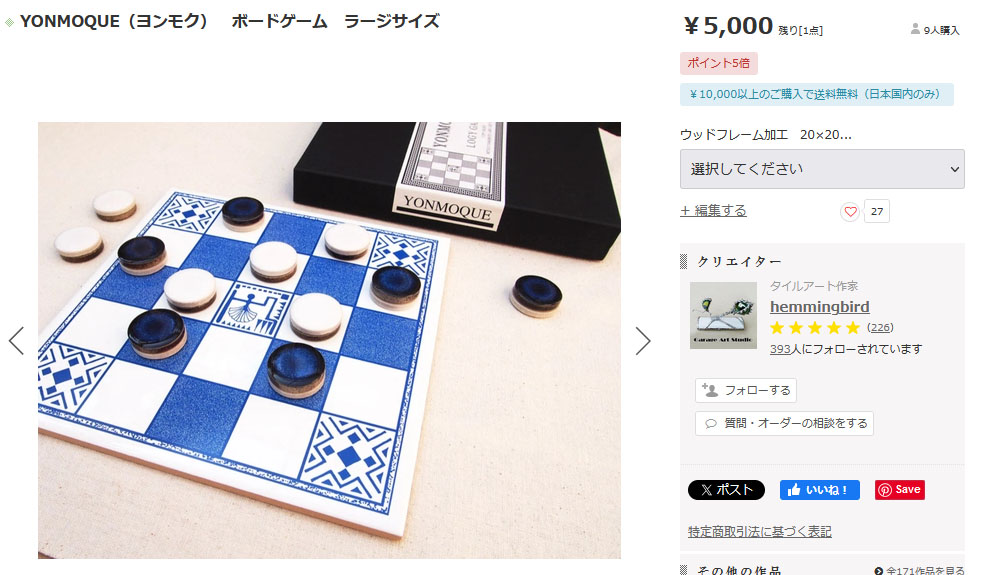Show the next product image arrow

[x=642, y=341]
